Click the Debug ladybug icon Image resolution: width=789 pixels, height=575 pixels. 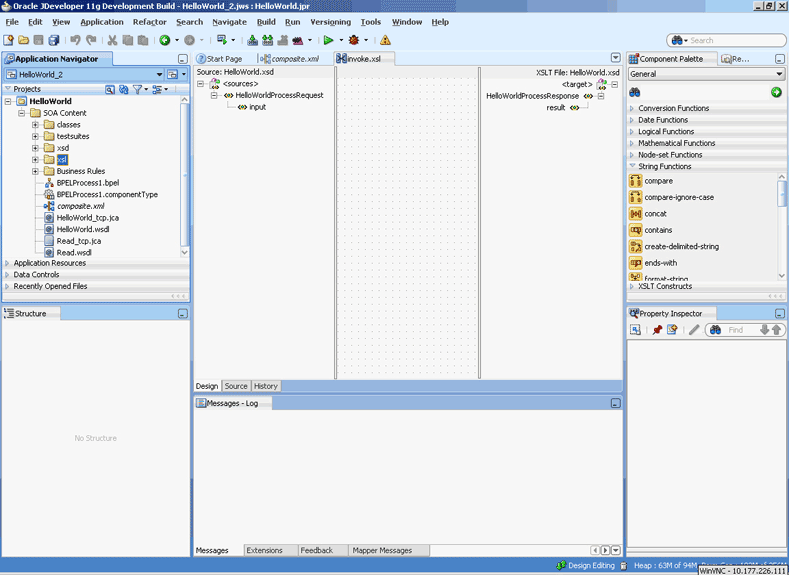point(354,40)
